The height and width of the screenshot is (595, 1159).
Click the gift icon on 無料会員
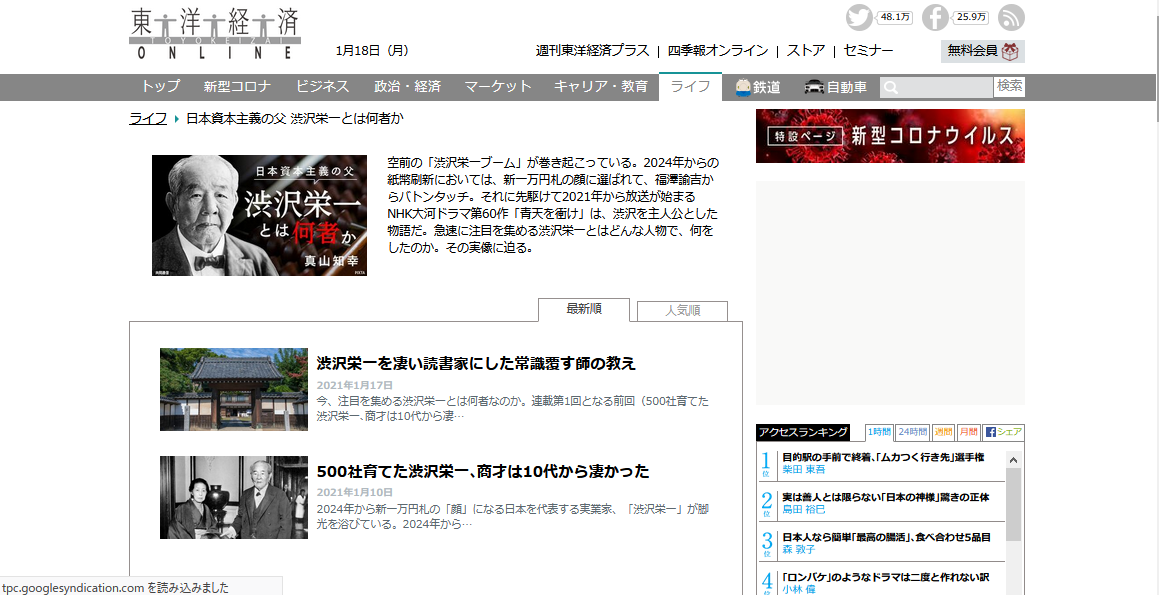(1010, 51)
